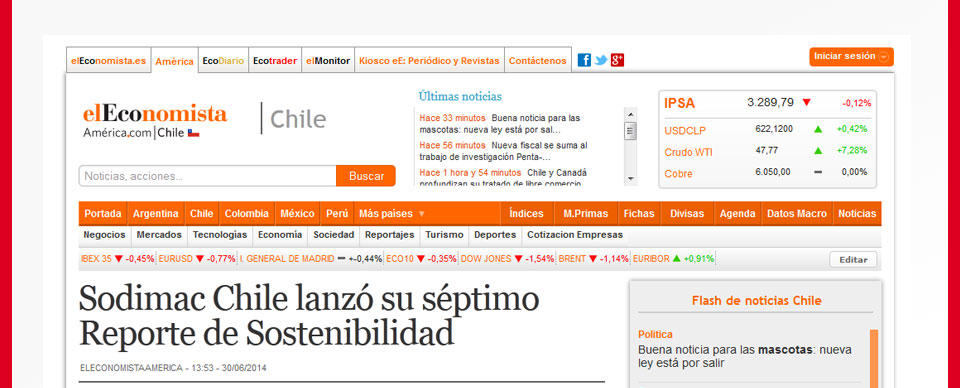Open the Hace 33 minutos mascotas news
Image resolution: width=960 pixels, height=388 pixels.
tap(500, 124)
